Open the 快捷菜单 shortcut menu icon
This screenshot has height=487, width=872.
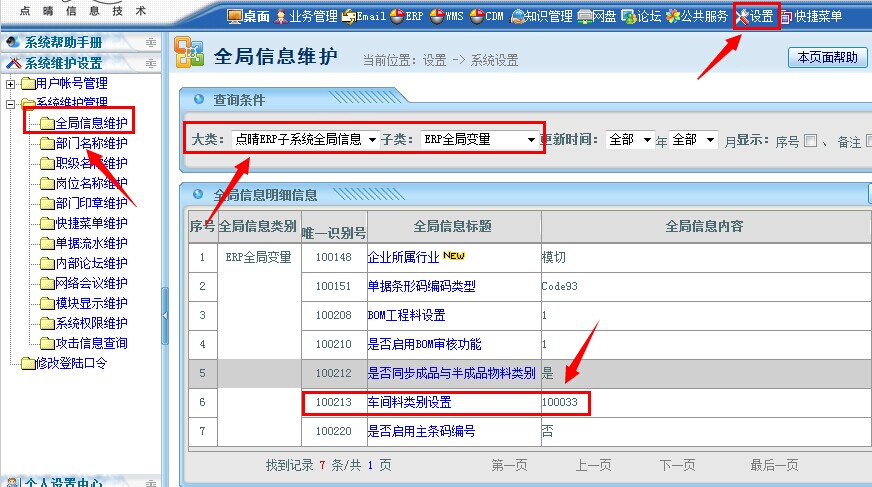(x=786, y=17)
